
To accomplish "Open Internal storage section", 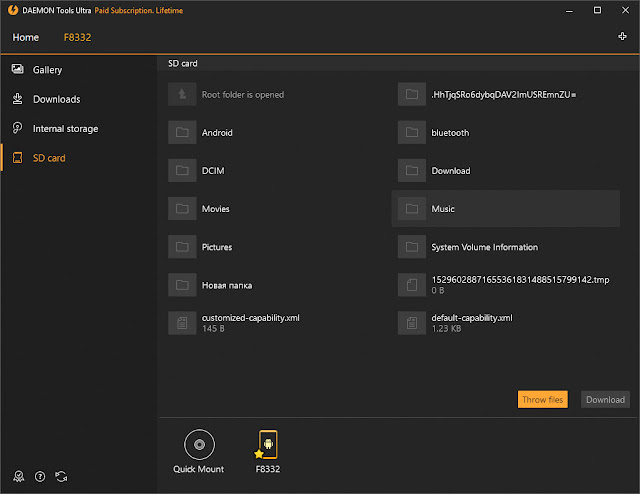I will (78, 129).
